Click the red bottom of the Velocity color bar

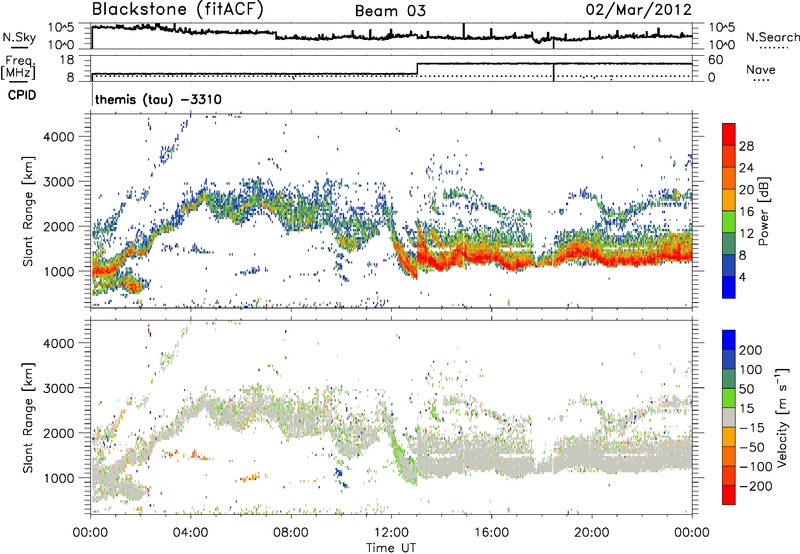729,495
